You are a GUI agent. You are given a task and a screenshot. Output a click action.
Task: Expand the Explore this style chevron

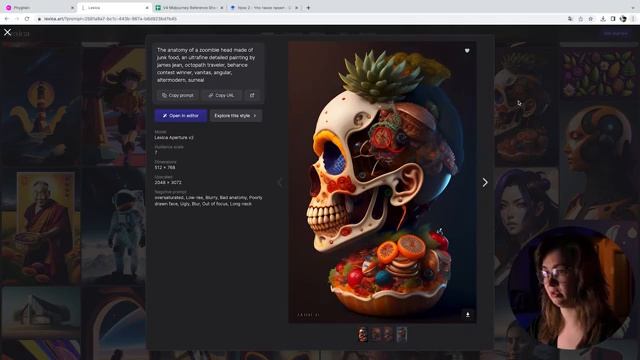255,116
